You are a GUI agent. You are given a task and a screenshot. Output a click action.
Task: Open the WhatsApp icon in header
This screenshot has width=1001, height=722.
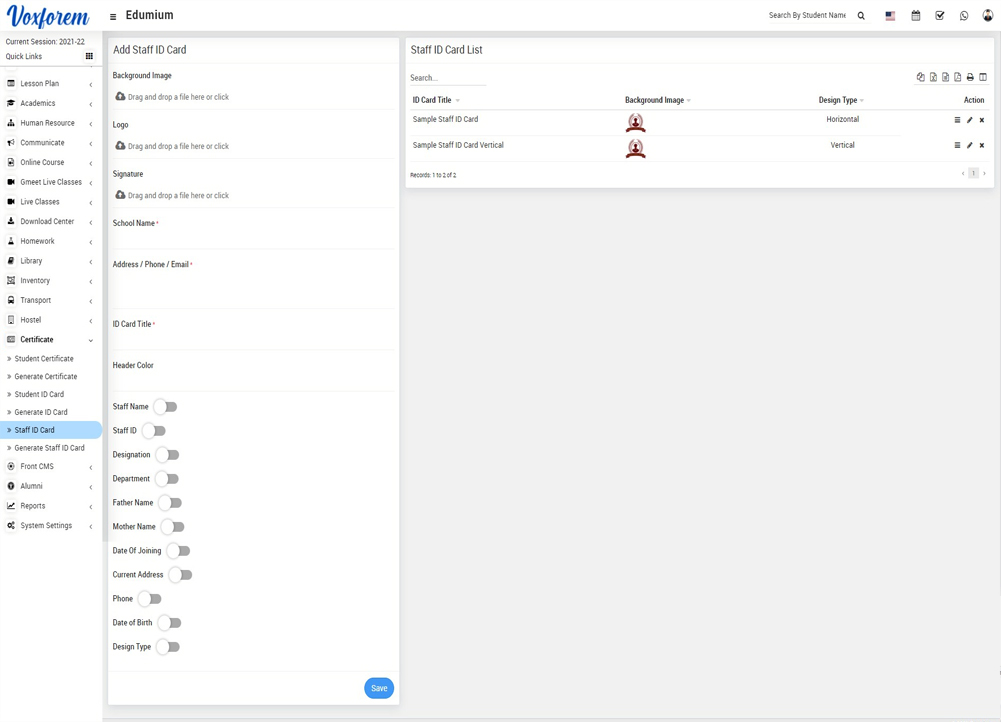[964, 16]
